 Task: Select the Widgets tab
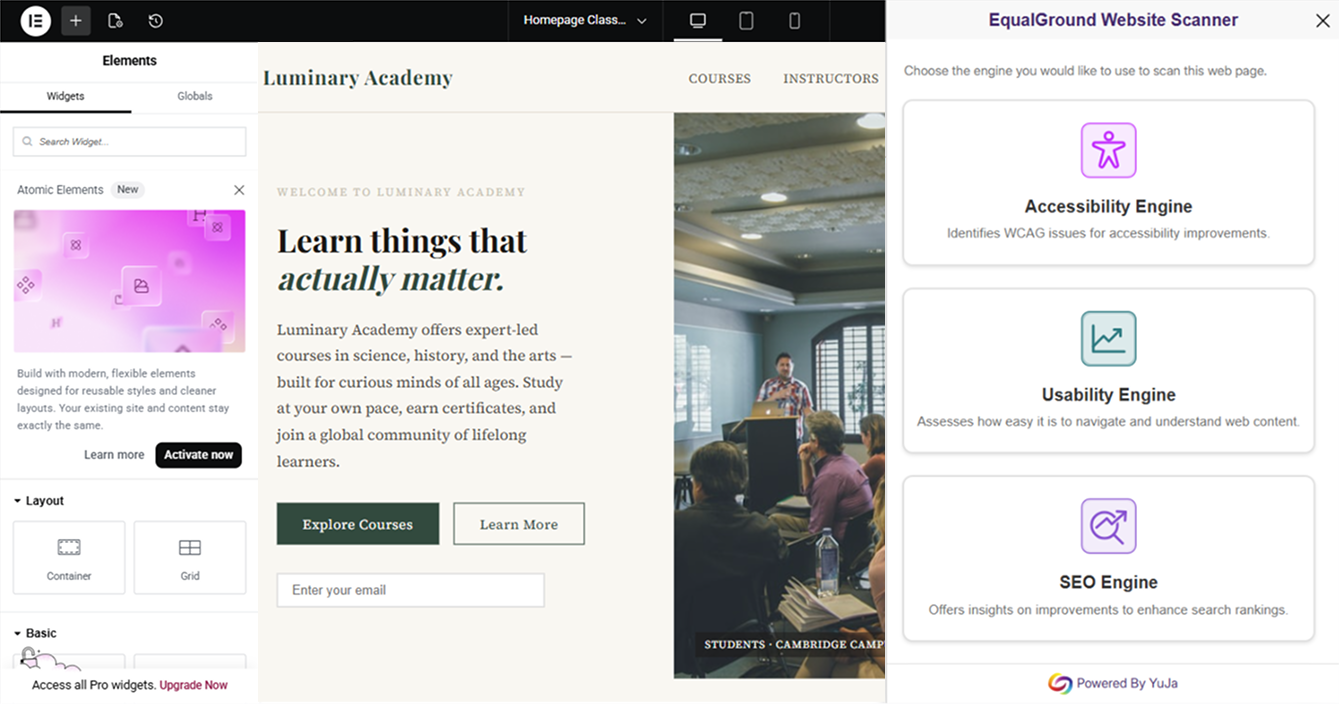(66, 96)
